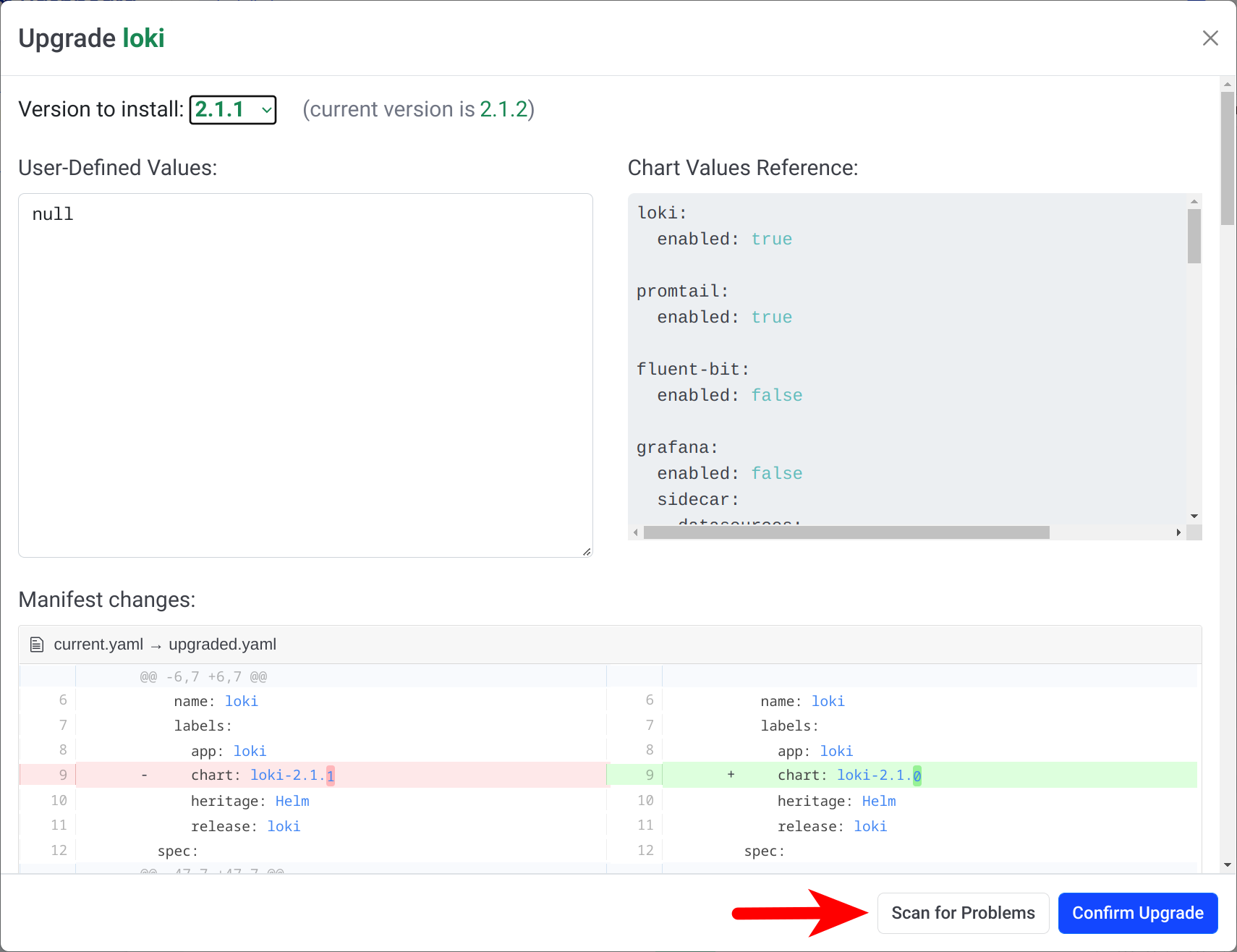Click the Chart Values Reference scroll left arrow
The image size is (1237, 952).
click(636, 532)
